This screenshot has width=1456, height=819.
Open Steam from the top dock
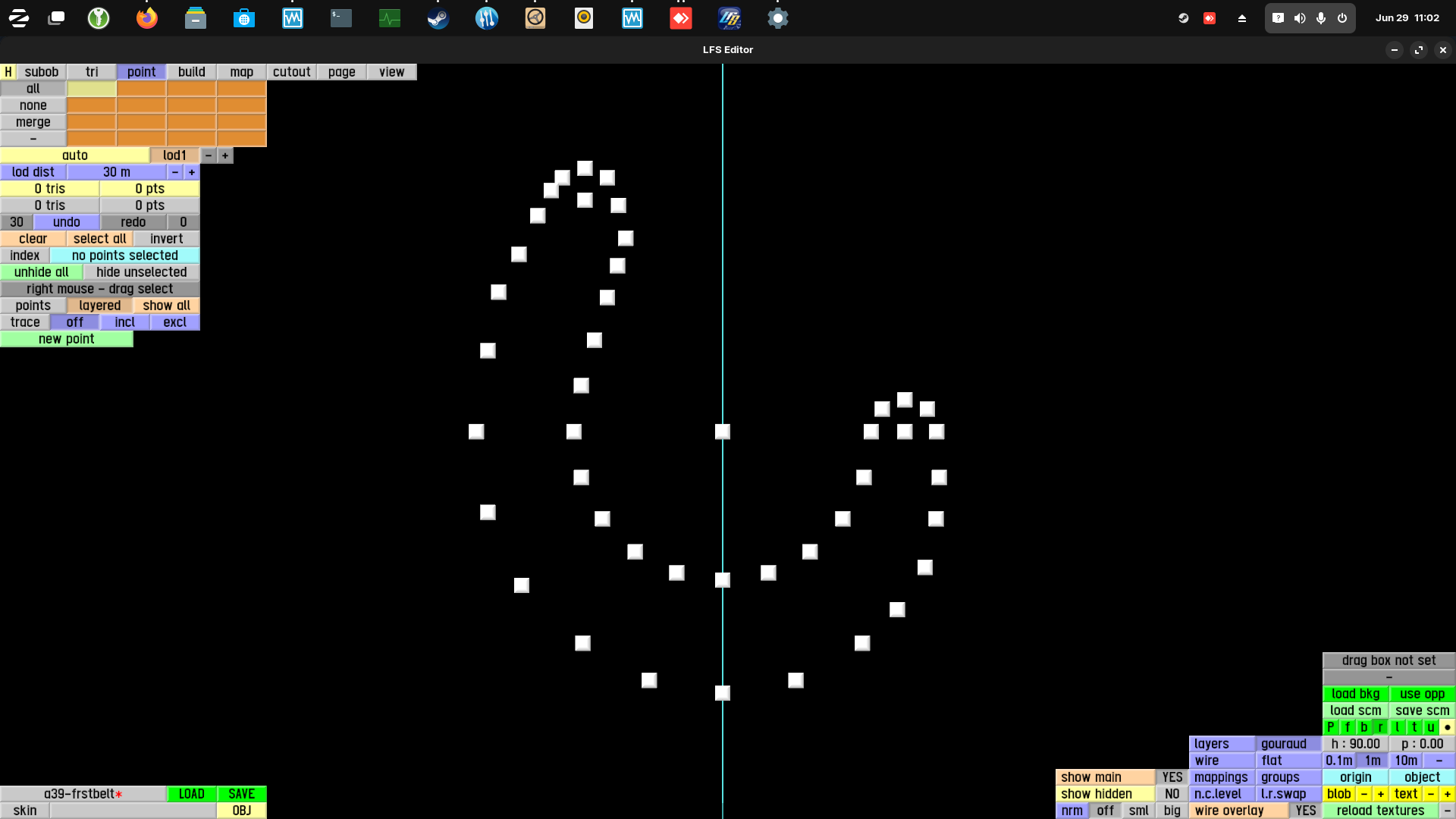point(438,17)
